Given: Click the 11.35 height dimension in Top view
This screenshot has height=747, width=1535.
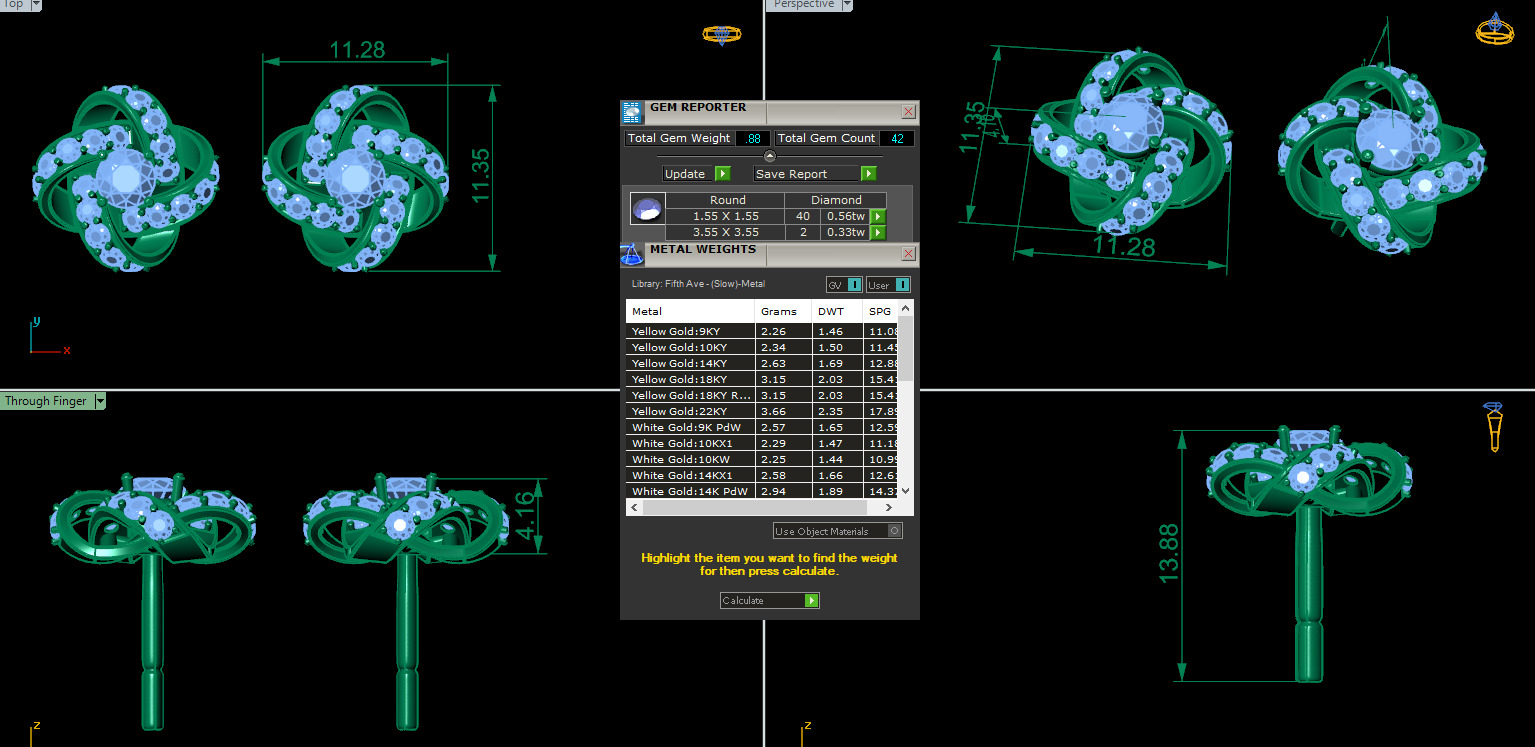Looking at the screenshot, I should click(480, 177).
